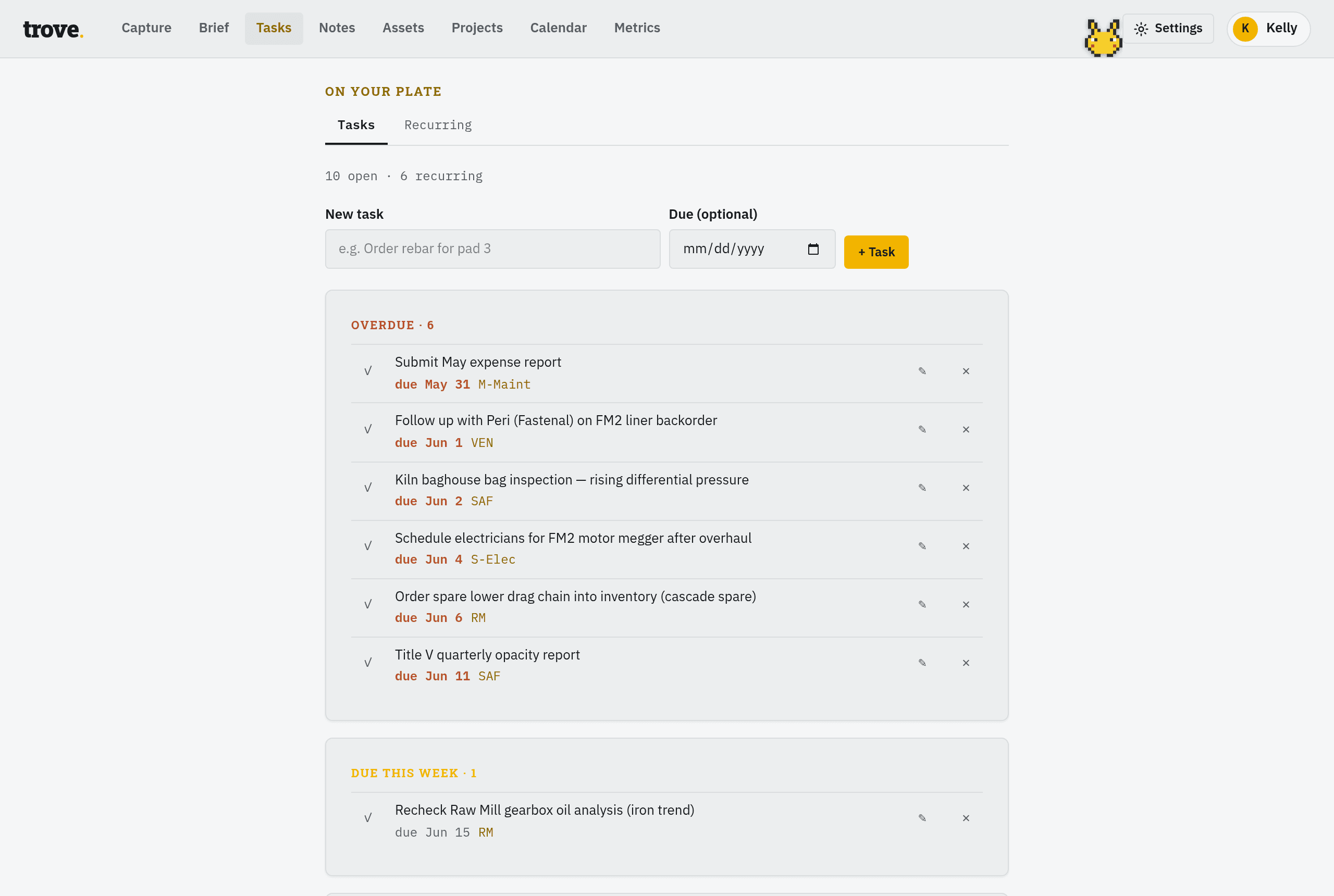
Task: Open the Brief page
Action: pyautogui.click(x=214, y=28)
